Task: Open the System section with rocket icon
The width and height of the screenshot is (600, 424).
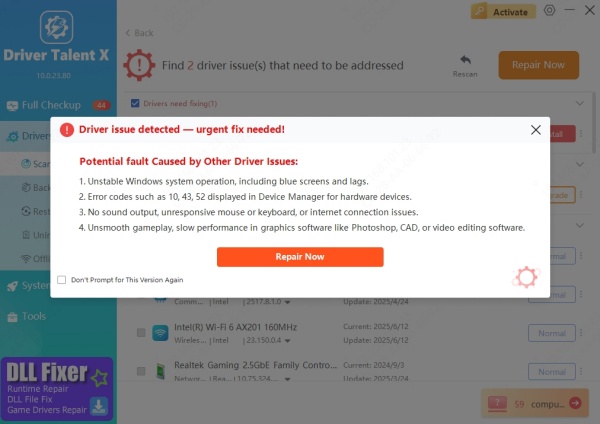Action: [x=27, y=286]
